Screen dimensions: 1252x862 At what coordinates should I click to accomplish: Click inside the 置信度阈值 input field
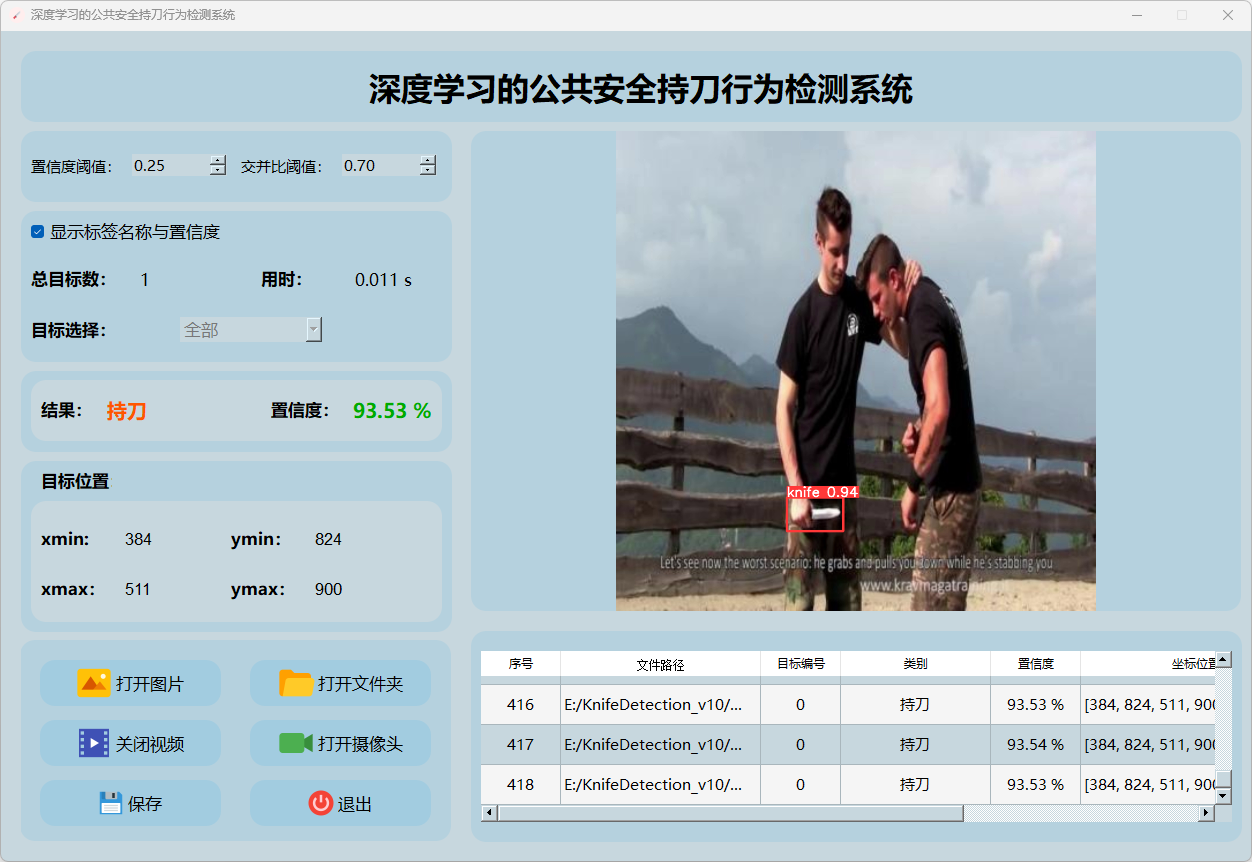[168, 166]
